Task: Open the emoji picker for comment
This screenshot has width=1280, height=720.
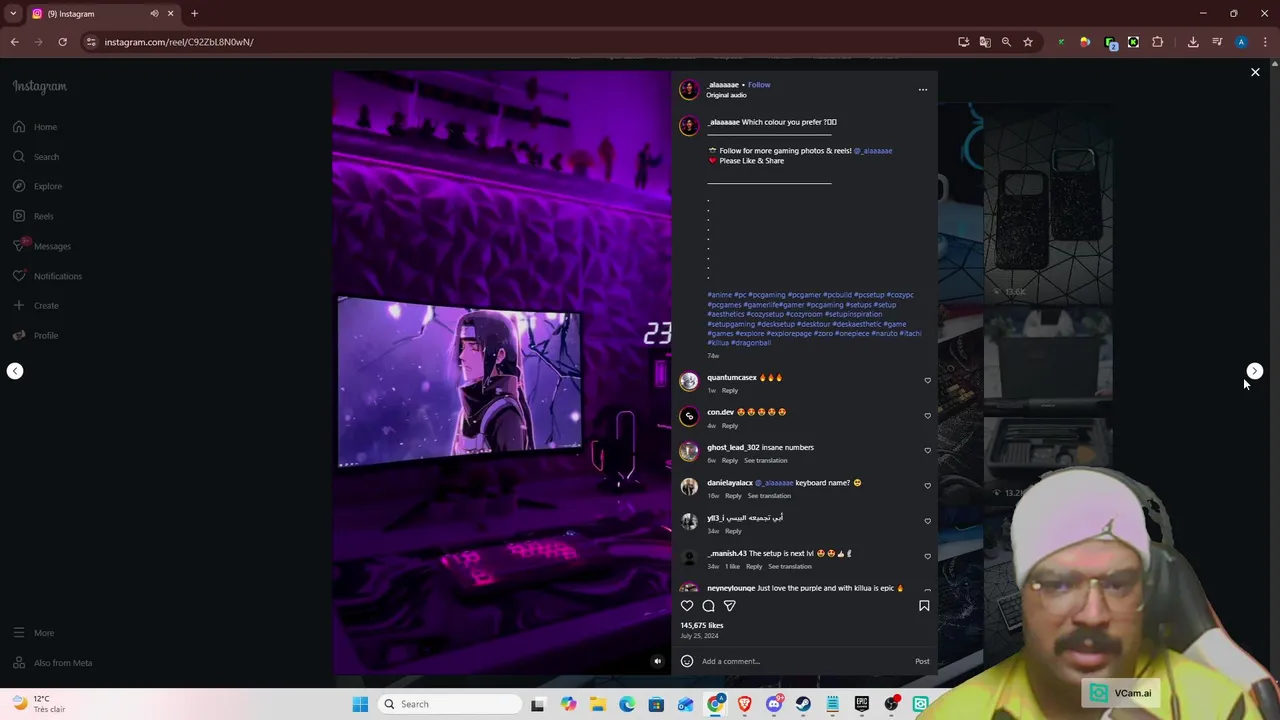Action: [x=687, y=661]
